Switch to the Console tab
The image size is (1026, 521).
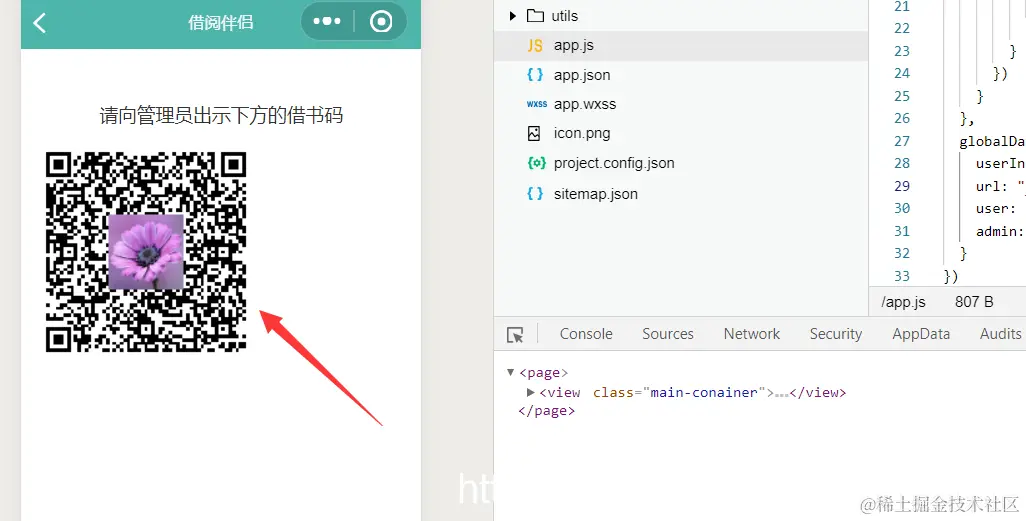click(586, 334)
